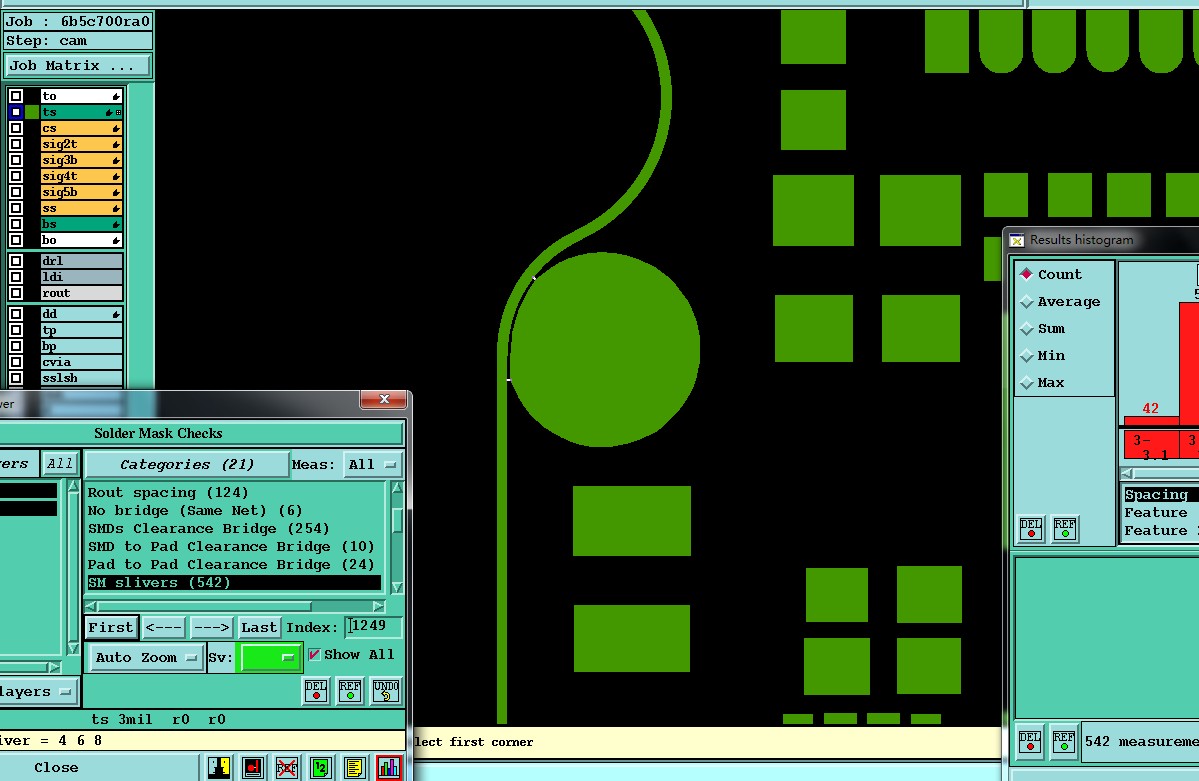Click the ts layer green color swatch
Viewport: 1199px width, 781px height.
pyautogui.click(x=31, y=112)
